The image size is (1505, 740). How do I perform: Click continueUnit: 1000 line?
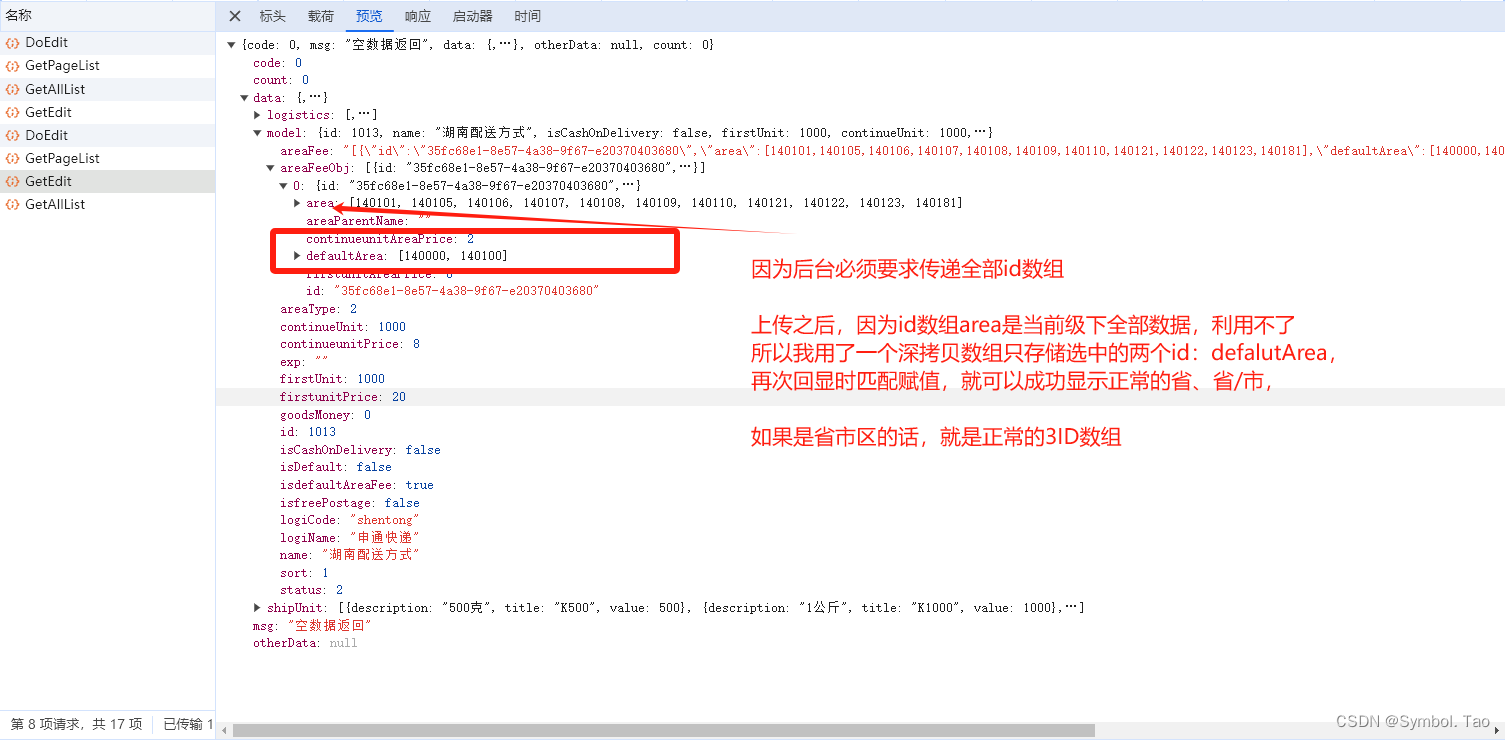click(x=343, y=327)
